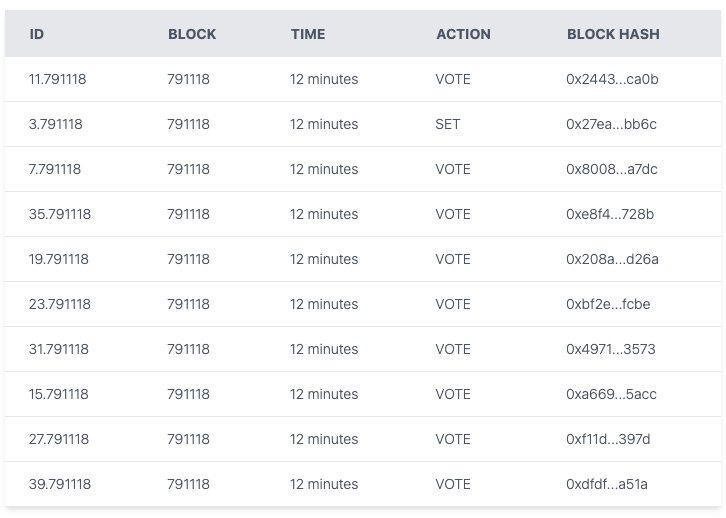The width and height of the screenshot is (726, 518).
Task: Open block hash 0x27ea...bb6c
Action: pos(611,124)
